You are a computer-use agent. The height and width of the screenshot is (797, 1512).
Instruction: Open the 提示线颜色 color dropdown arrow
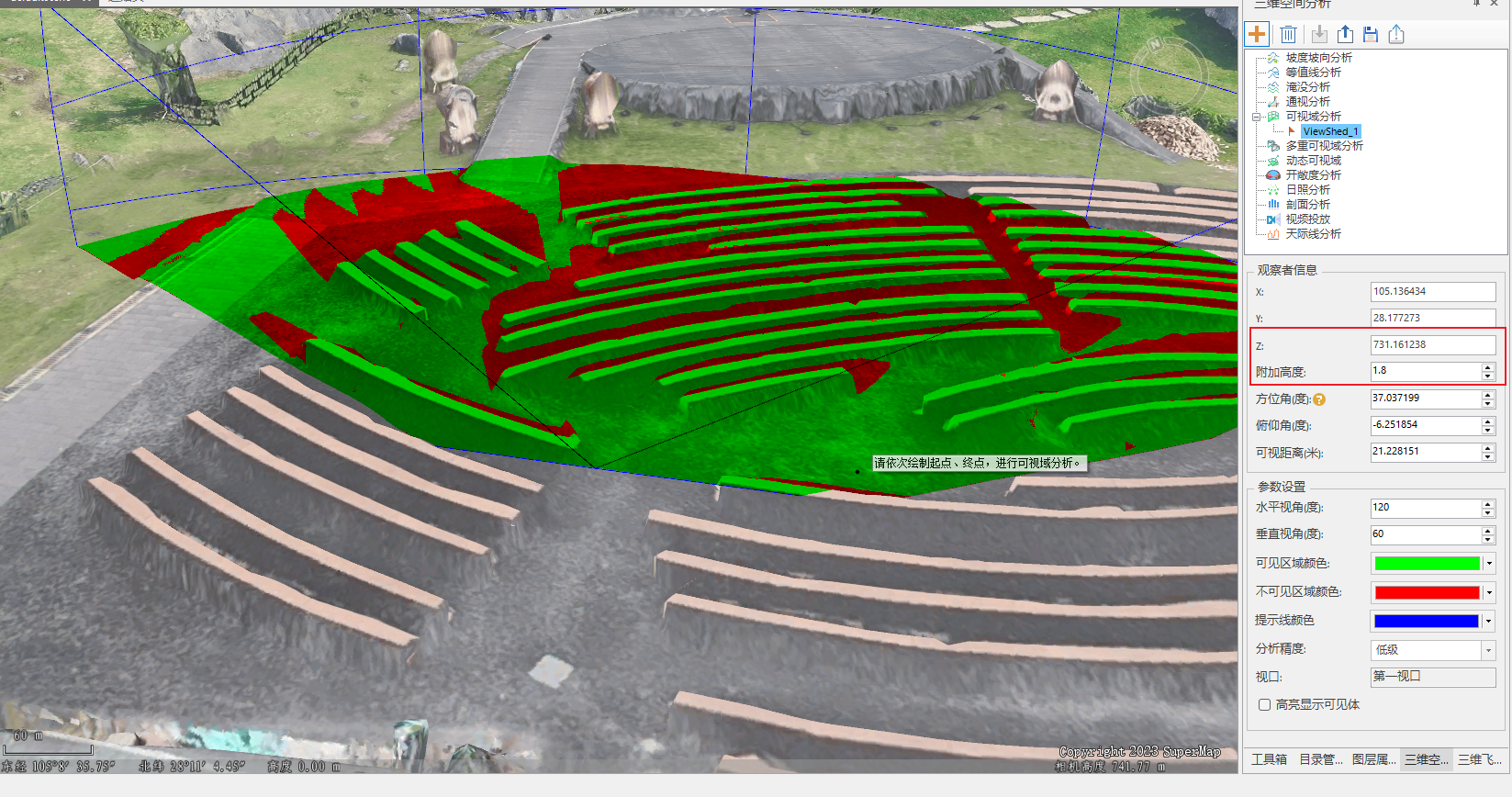(x=1489, y=622)
